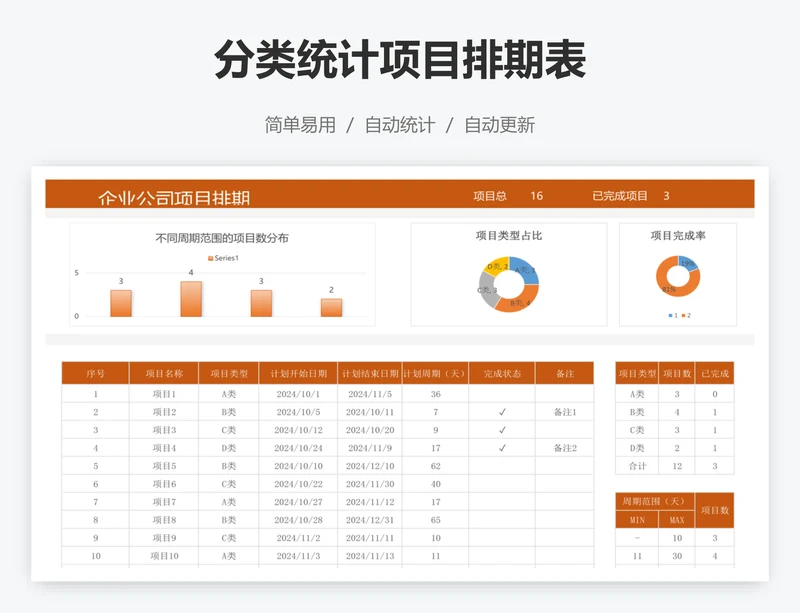Click the 计划周期（天） column header
This screenshot has width=800, height=613.
(x=435, y=374)
